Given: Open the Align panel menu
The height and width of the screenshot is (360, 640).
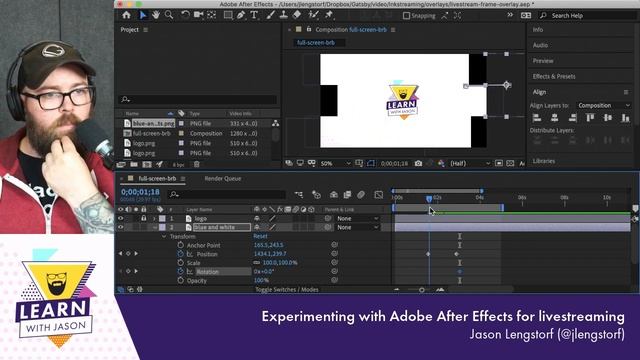Looking at the screenshot, I should pos(626,92).
